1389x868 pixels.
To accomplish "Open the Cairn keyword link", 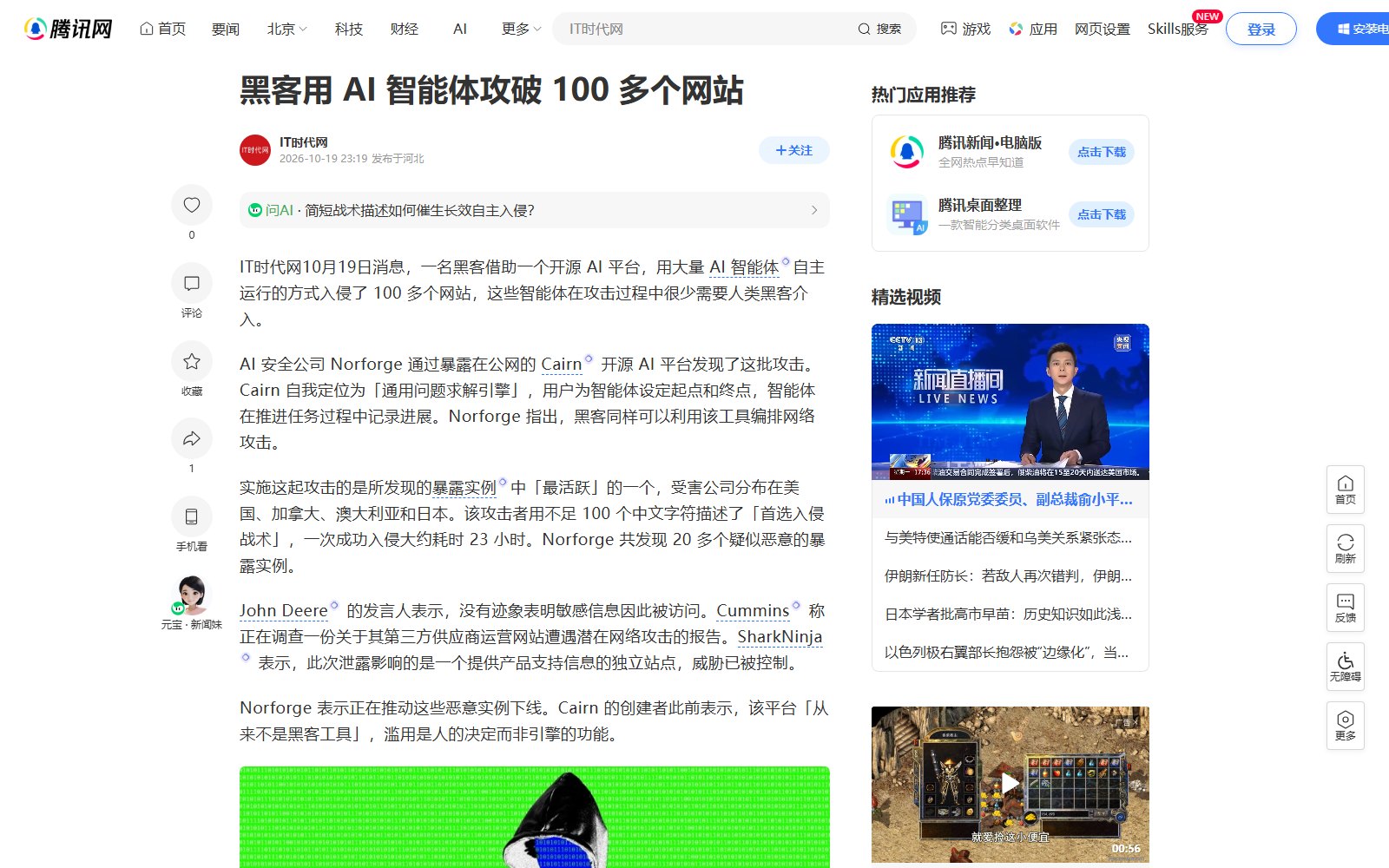I will click(562, 364).
